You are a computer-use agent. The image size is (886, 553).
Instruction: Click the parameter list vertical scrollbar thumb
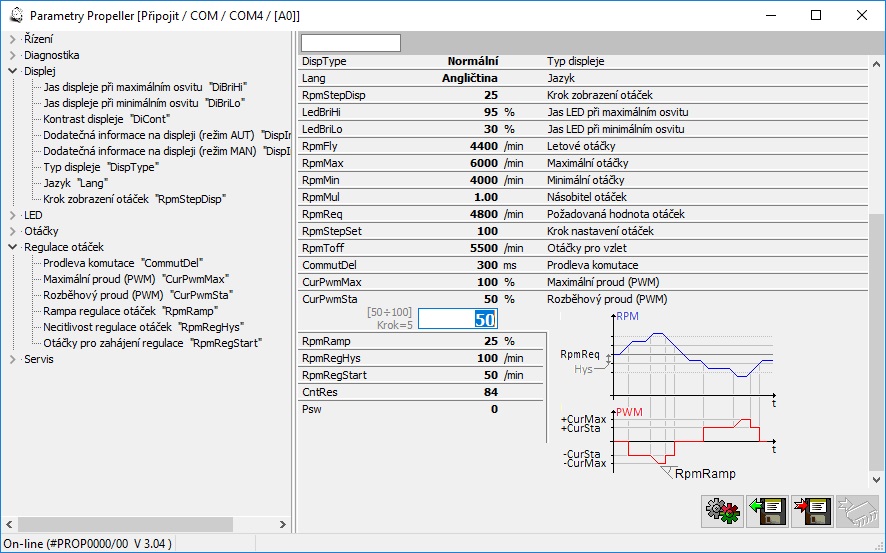[x=876, y=341]
